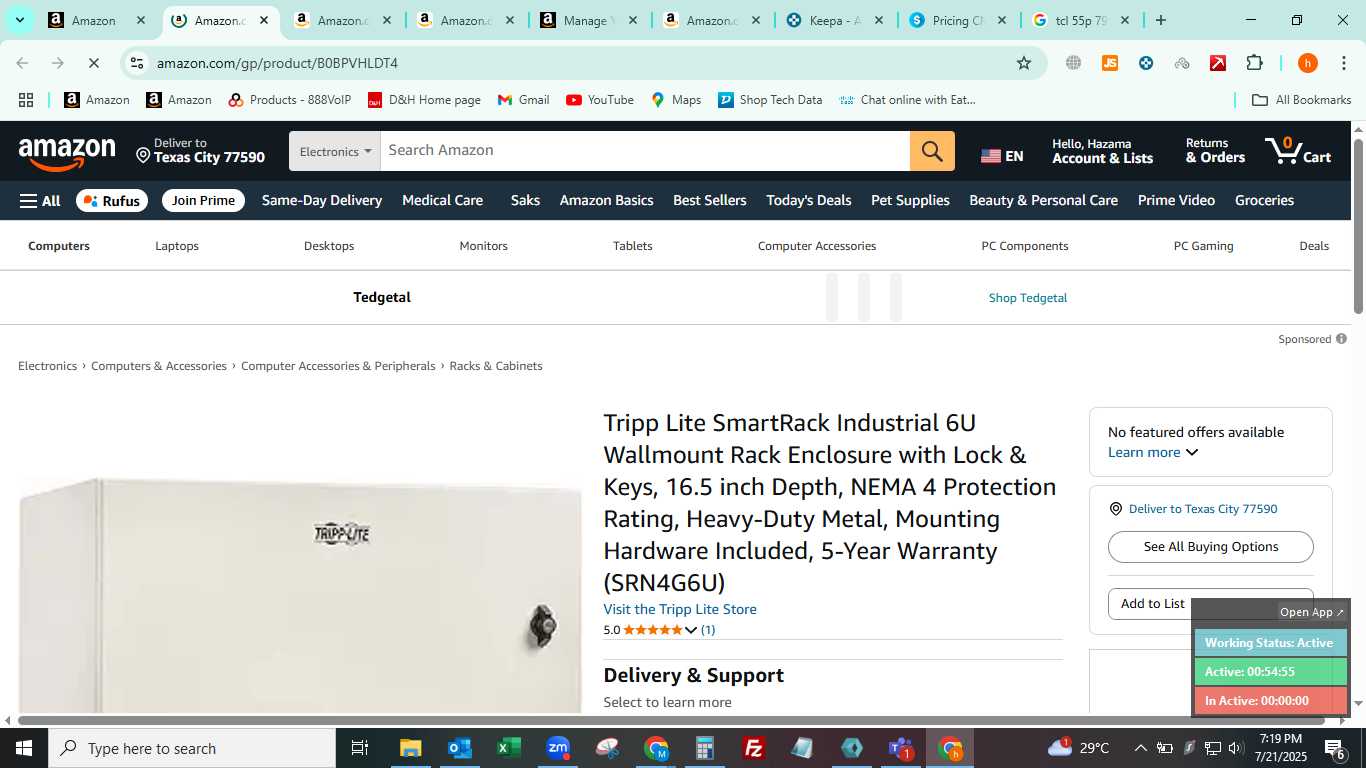The width and height of the screenshot is (1366, 768).
Task: Click the Sponsored info icon
Action: pos(1341,339)
